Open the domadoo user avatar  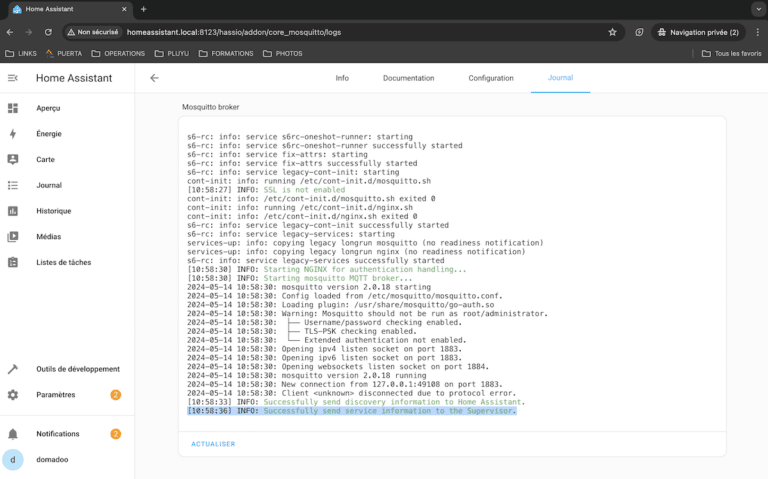[x=13, y=459]
